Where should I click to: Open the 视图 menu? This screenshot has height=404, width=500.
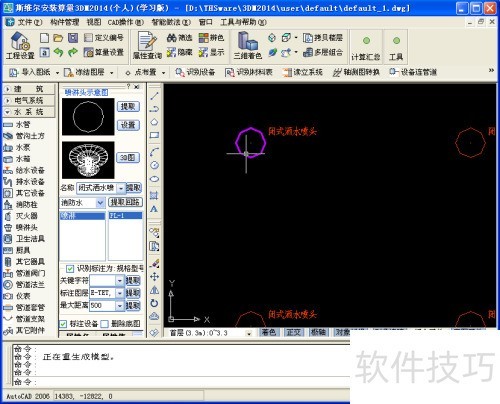94,22
